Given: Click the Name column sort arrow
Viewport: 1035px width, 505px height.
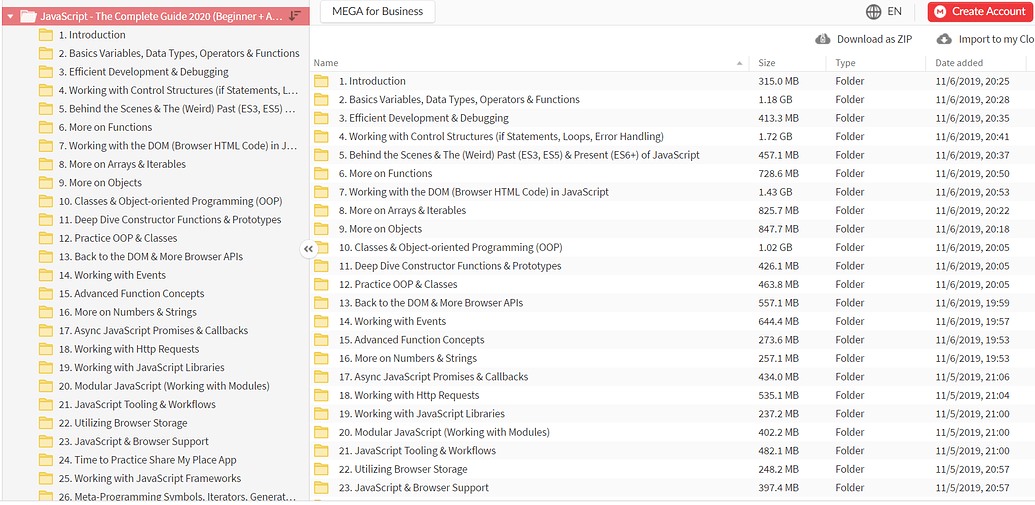Looking at the screenshot, I should (x=739, y=63).
